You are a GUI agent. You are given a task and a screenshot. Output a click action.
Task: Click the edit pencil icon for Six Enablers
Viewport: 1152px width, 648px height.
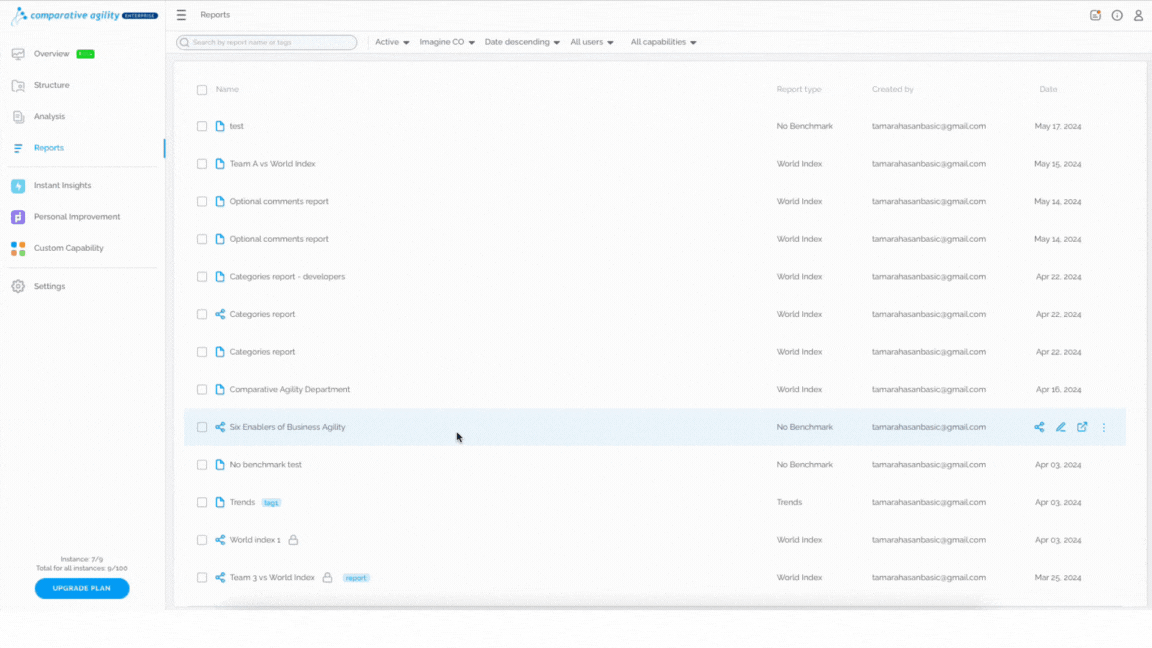(1060, 427)
